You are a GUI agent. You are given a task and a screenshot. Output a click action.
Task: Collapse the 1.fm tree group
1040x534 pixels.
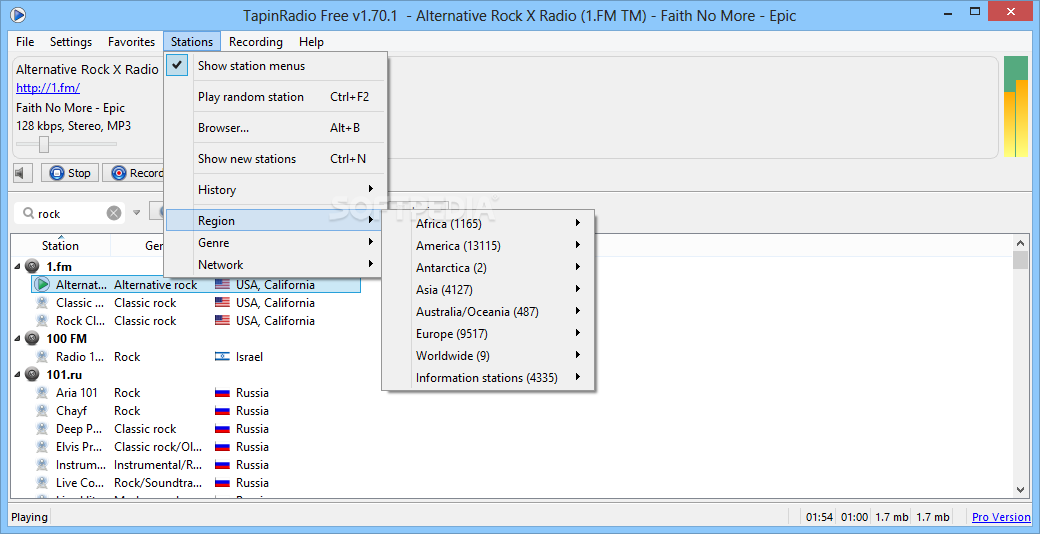click(x=17, y=267)
